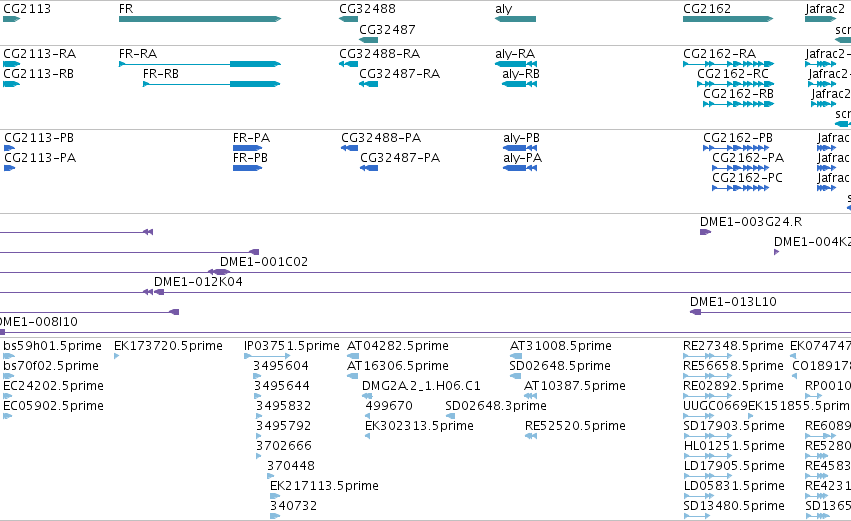Click the CG2113 gene label

click(27, 9)
